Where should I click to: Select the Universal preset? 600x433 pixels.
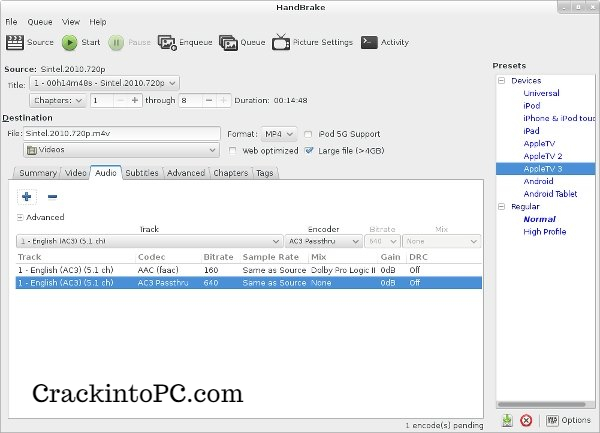pos(541,93)
